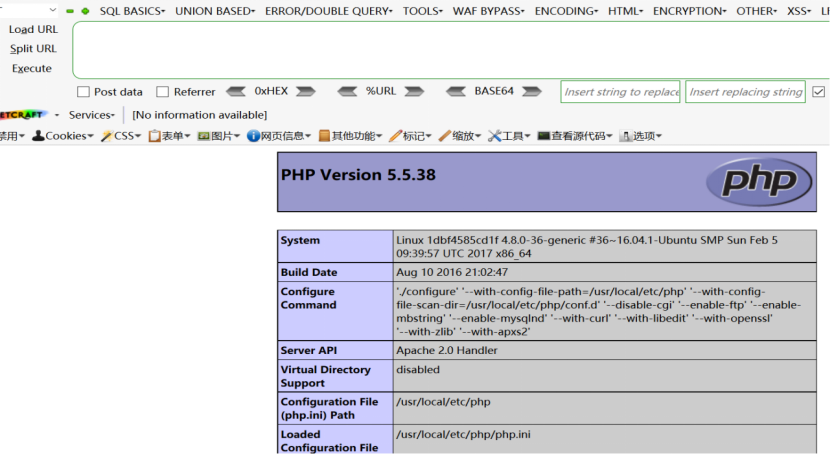This screenshot has width=835, height=454.
Task: Click the Virtual Directory Support disabled value
Action: (418, 369)
